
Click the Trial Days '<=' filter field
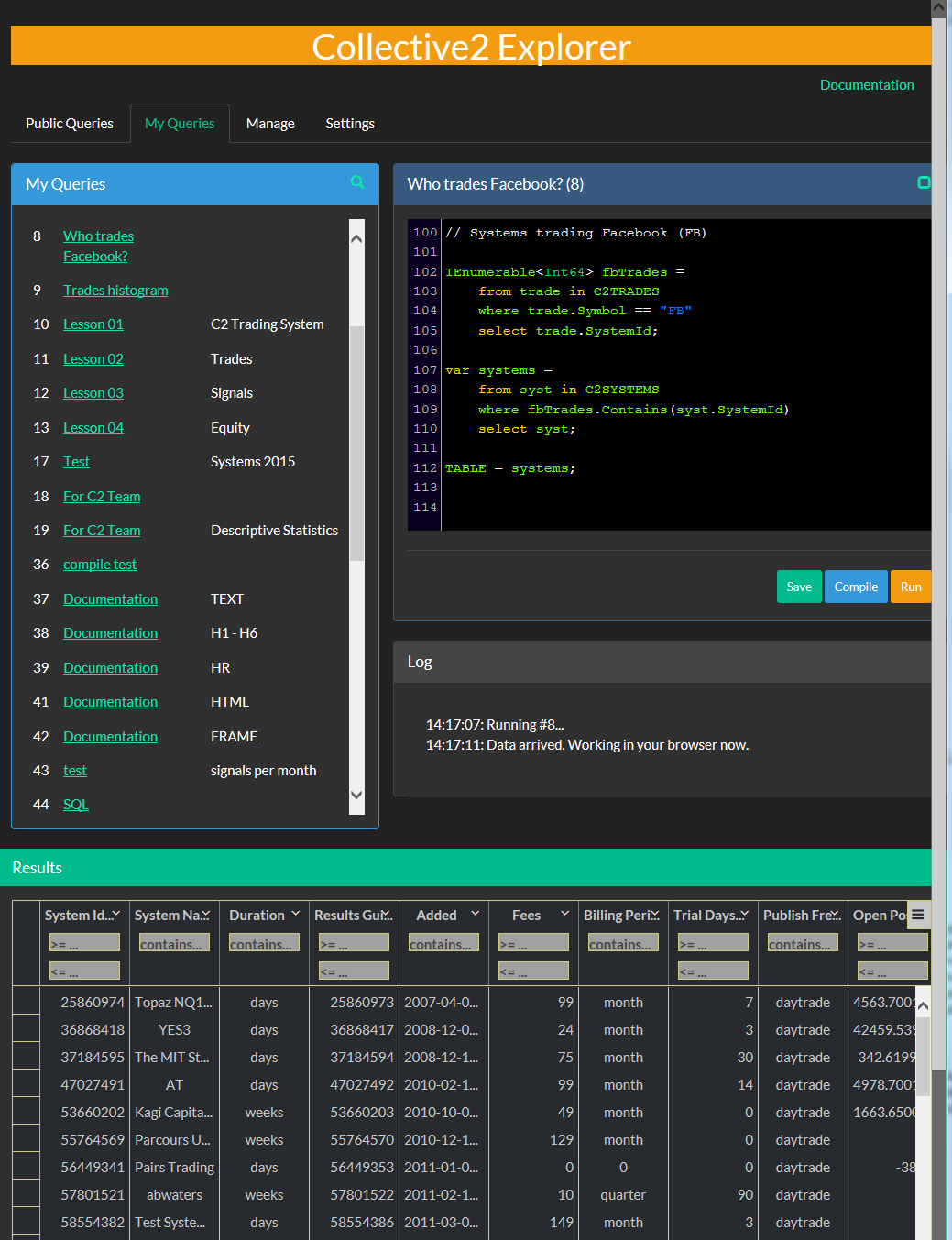[713, 971]
